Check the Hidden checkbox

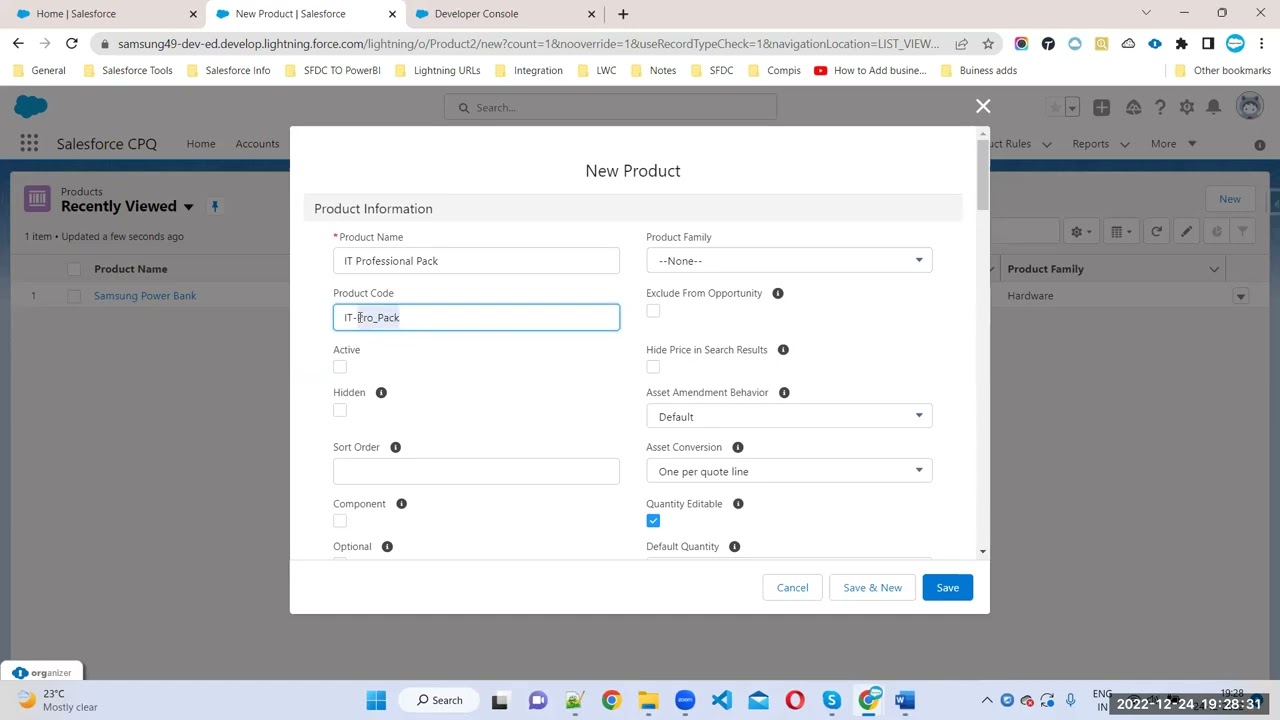340,410
